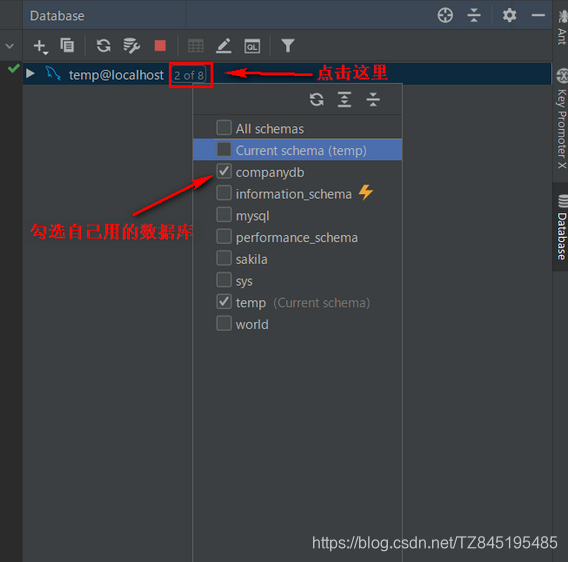Toggle the Current schema (temp) checkbox

[x=224, y=149]
